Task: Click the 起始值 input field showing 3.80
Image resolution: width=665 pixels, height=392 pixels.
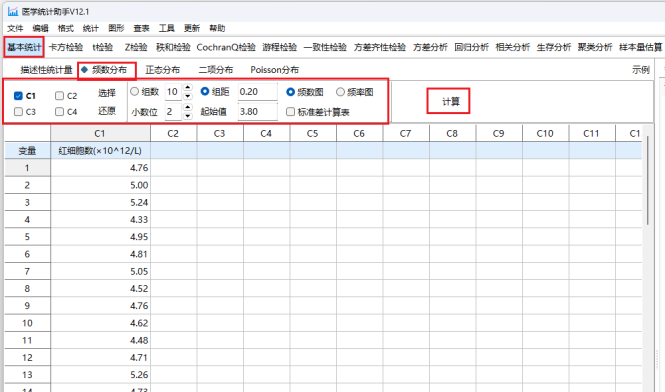Action: coord(258,112)
